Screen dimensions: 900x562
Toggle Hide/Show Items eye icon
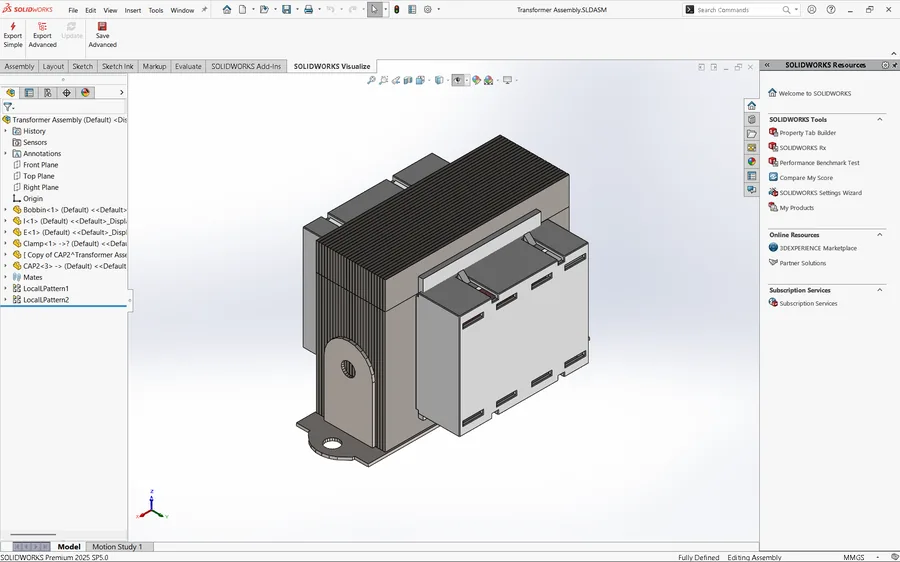pyautogui.click(x=457, y=80)
